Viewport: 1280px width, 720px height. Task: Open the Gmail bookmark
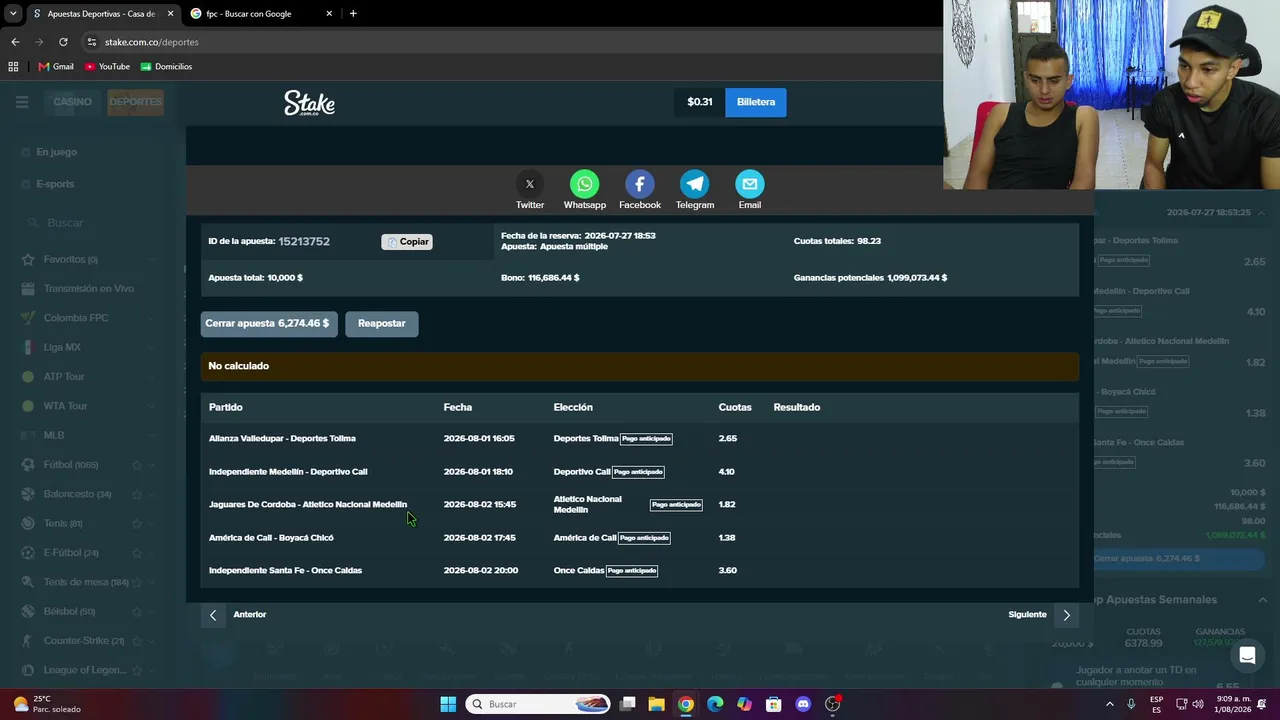56,67
